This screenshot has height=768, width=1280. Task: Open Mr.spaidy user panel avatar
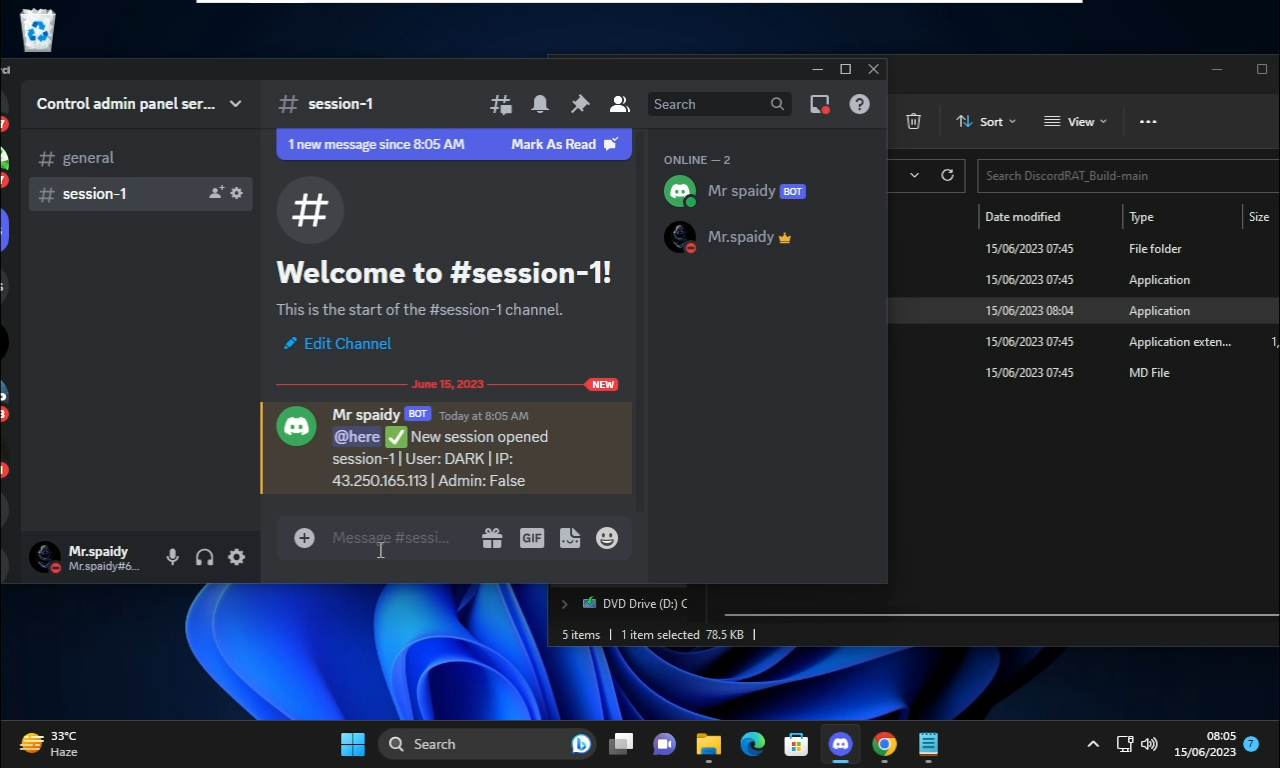pos(45,557)
